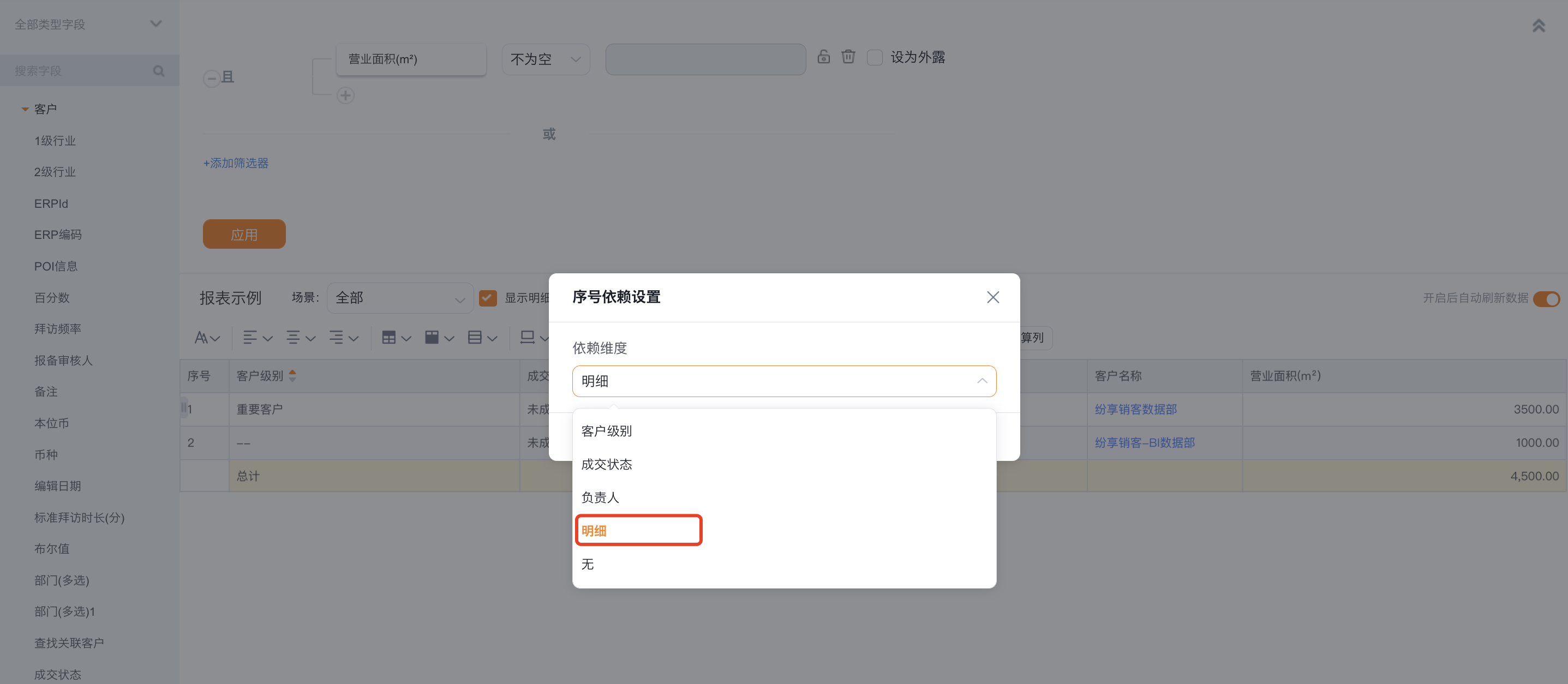Select the 币种 field
Screen dimensions: 1568x684
[x=46, y=455]
